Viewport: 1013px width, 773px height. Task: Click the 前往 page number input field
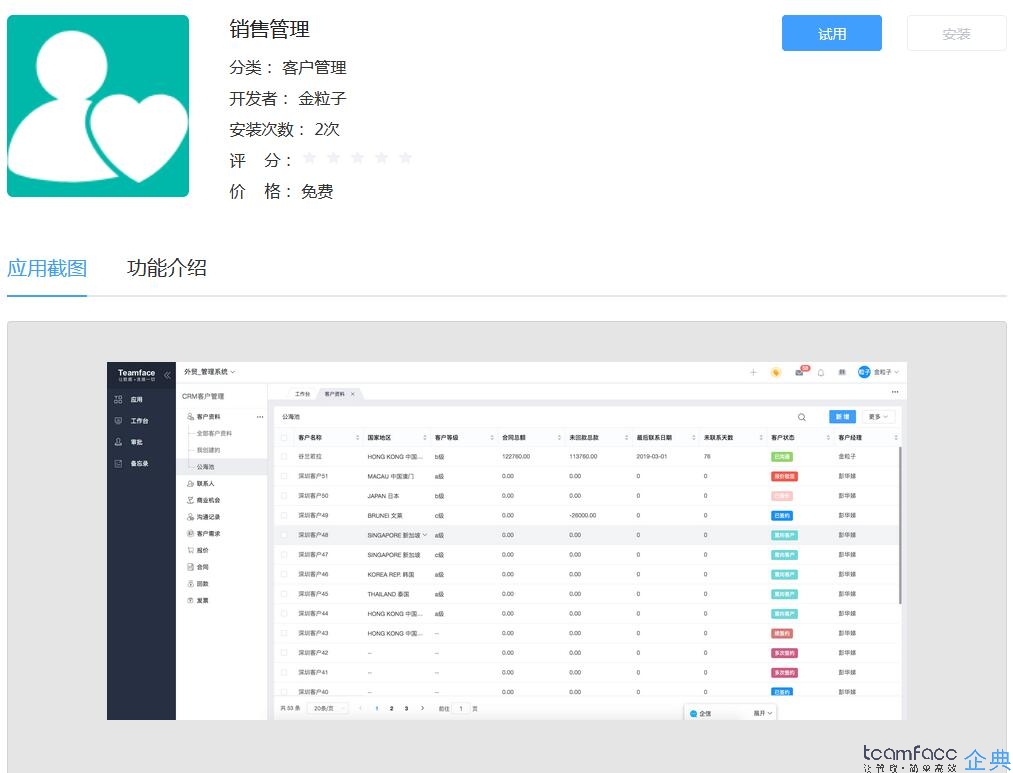pyautogui.click(x=461, y=708)
